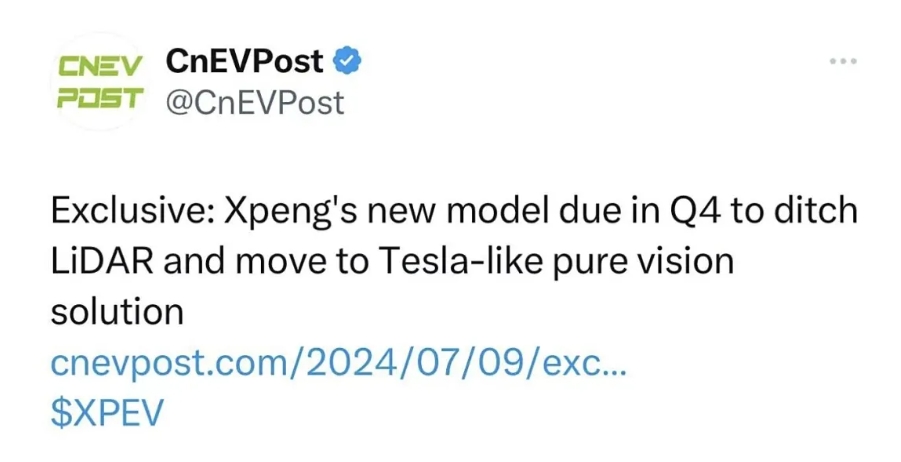The width and height of the screenshot is (901, 462).
Task: Visit the @CnEVPost handle
Action: coord(255,103)
